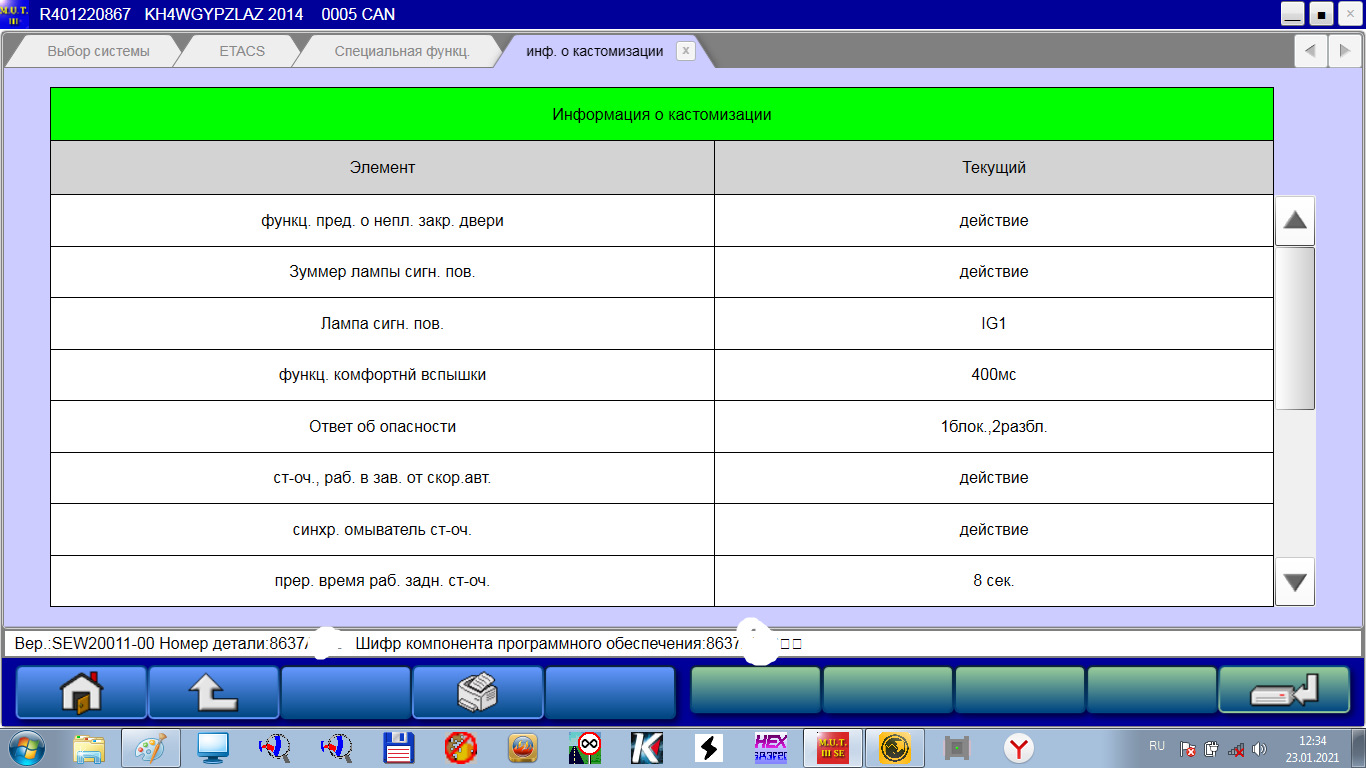Click 'Шифр компонента программного обеспечения' status text
Screen dimensions: 1366x768
tap(529, 643)
